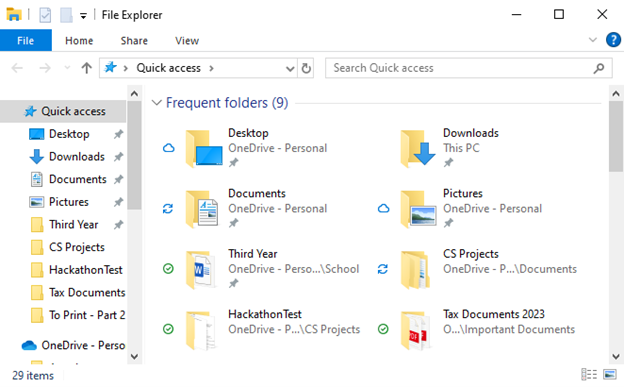Click "OneDrive - Perso...\School" under Third Year

(x=294, y=269)
